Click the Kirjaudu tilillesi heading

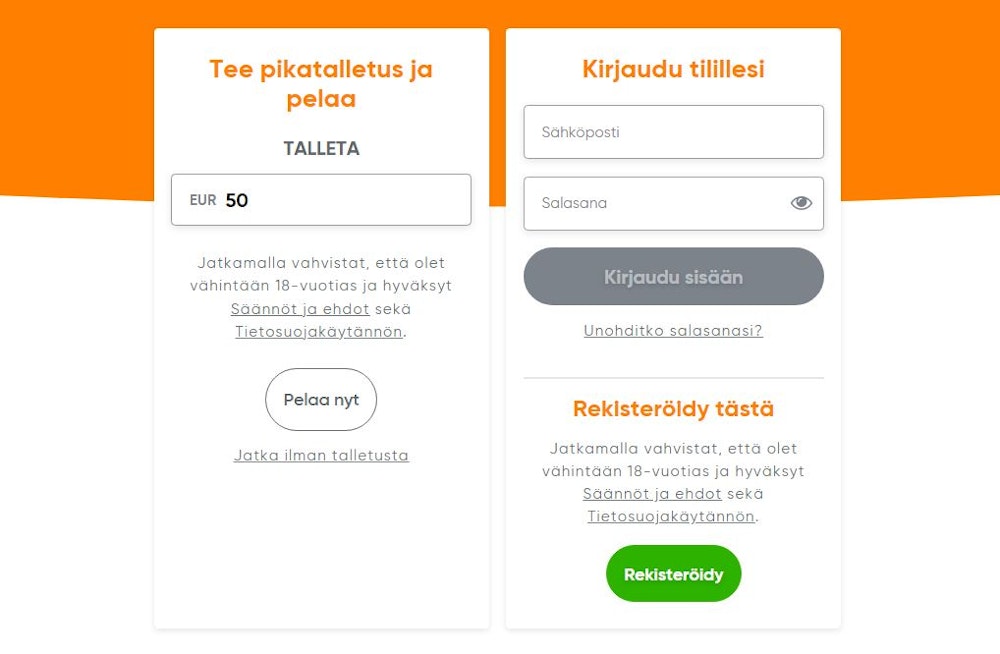click(673, 68)
